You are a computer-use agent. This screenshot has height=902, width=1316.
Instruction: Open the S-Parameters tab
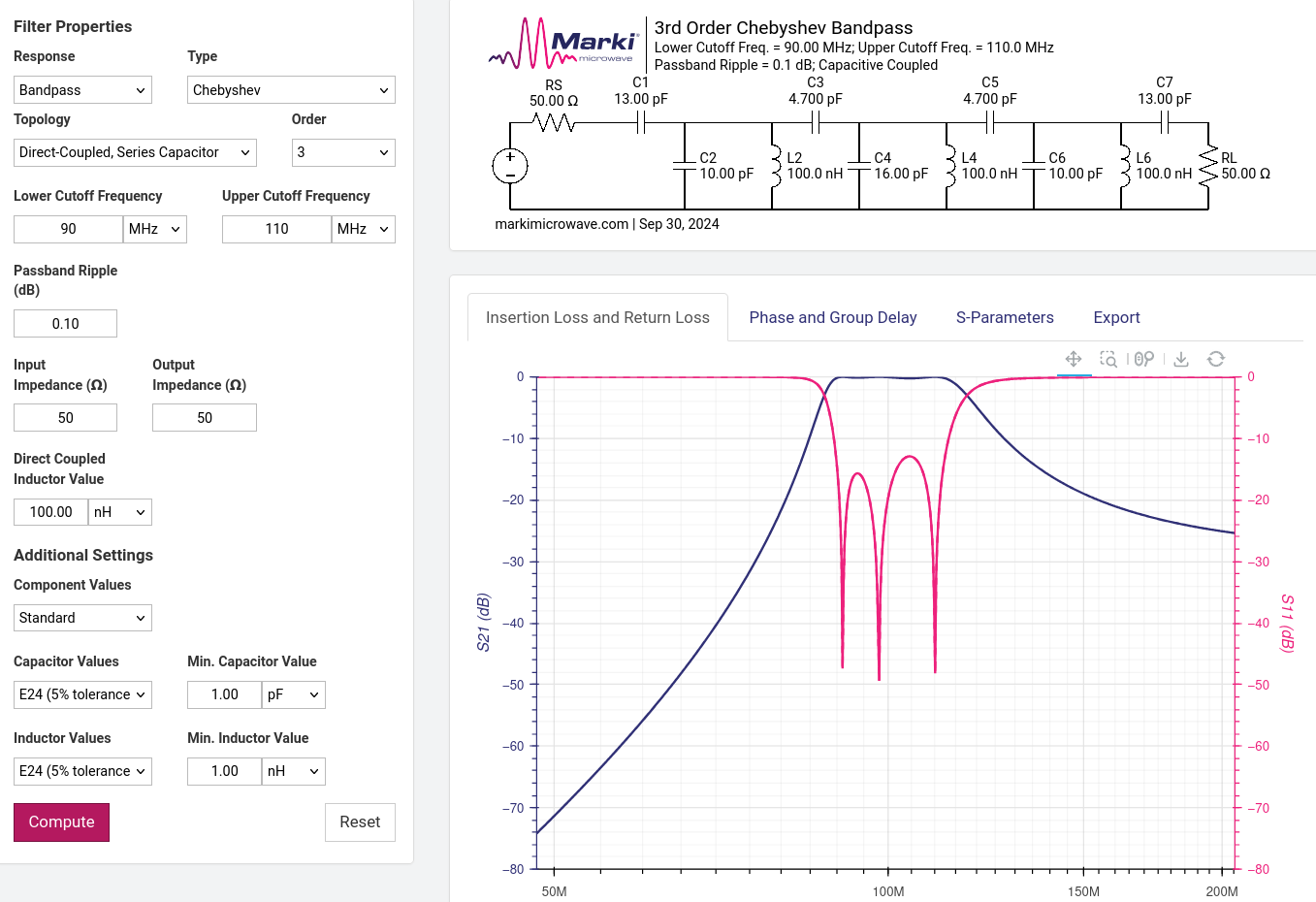pyautogui.click(x=1005, y=317)
